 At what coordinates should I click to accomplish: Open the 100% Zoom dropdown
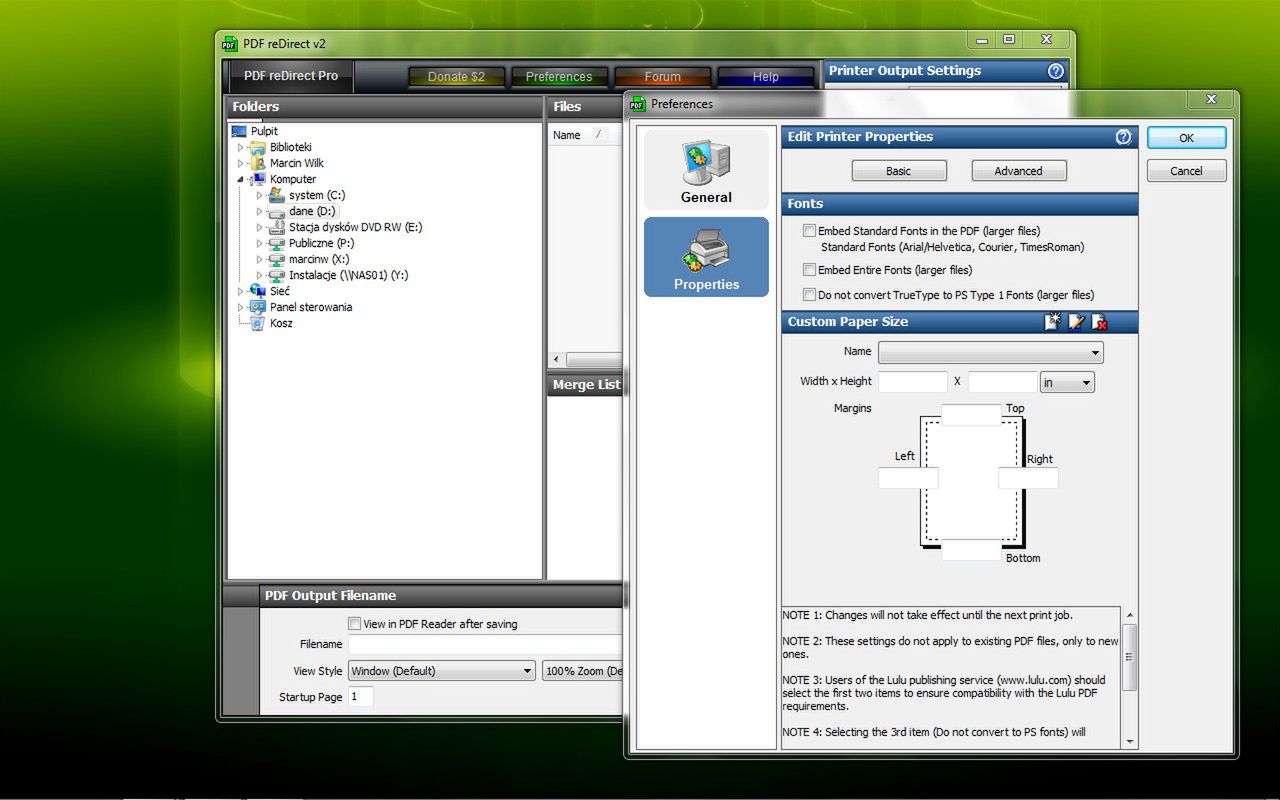pyautogui.click(x=584, y=671)
